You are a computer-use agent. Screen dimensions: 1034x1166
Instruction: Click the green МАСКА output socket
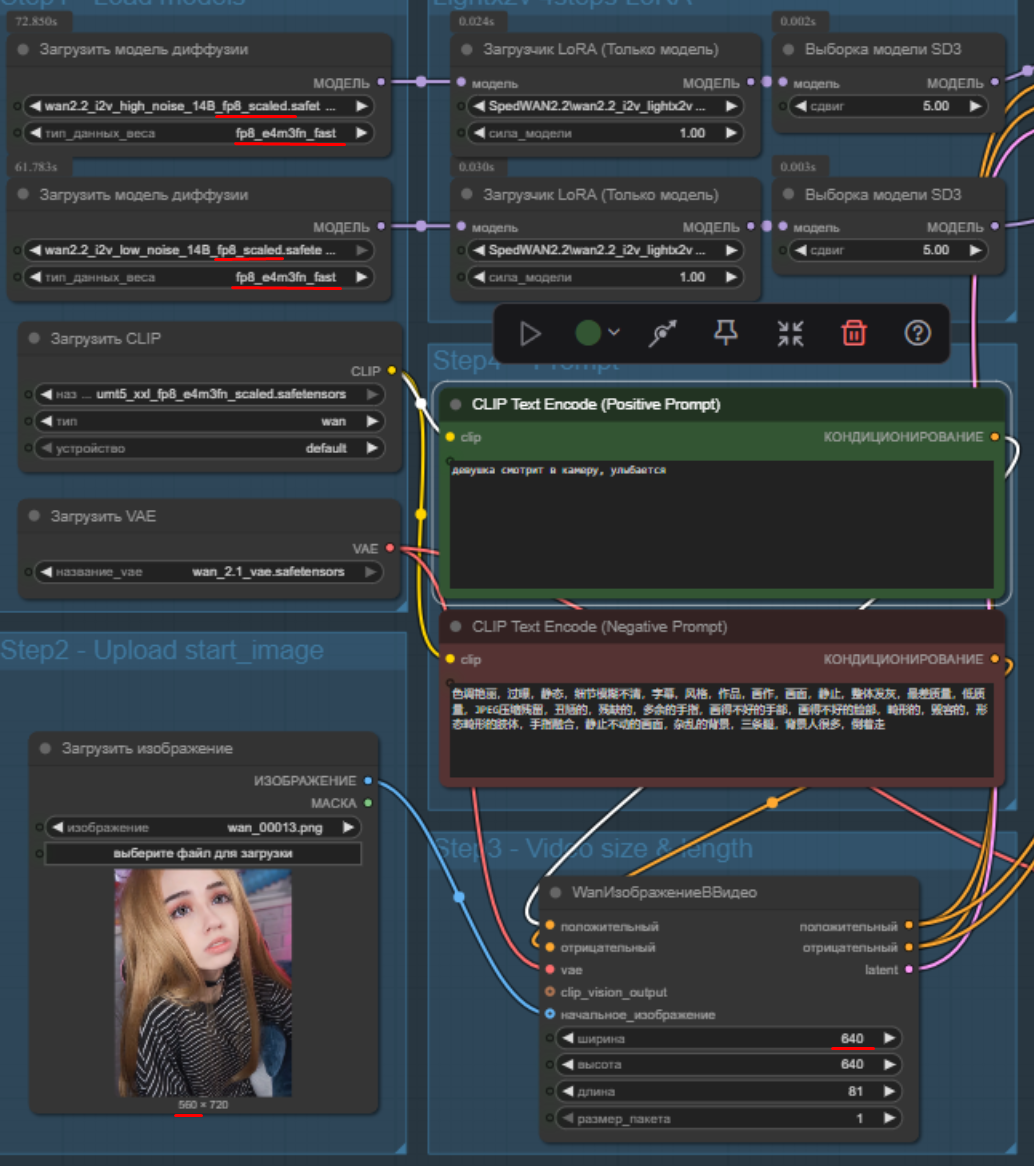pos(368,803)
